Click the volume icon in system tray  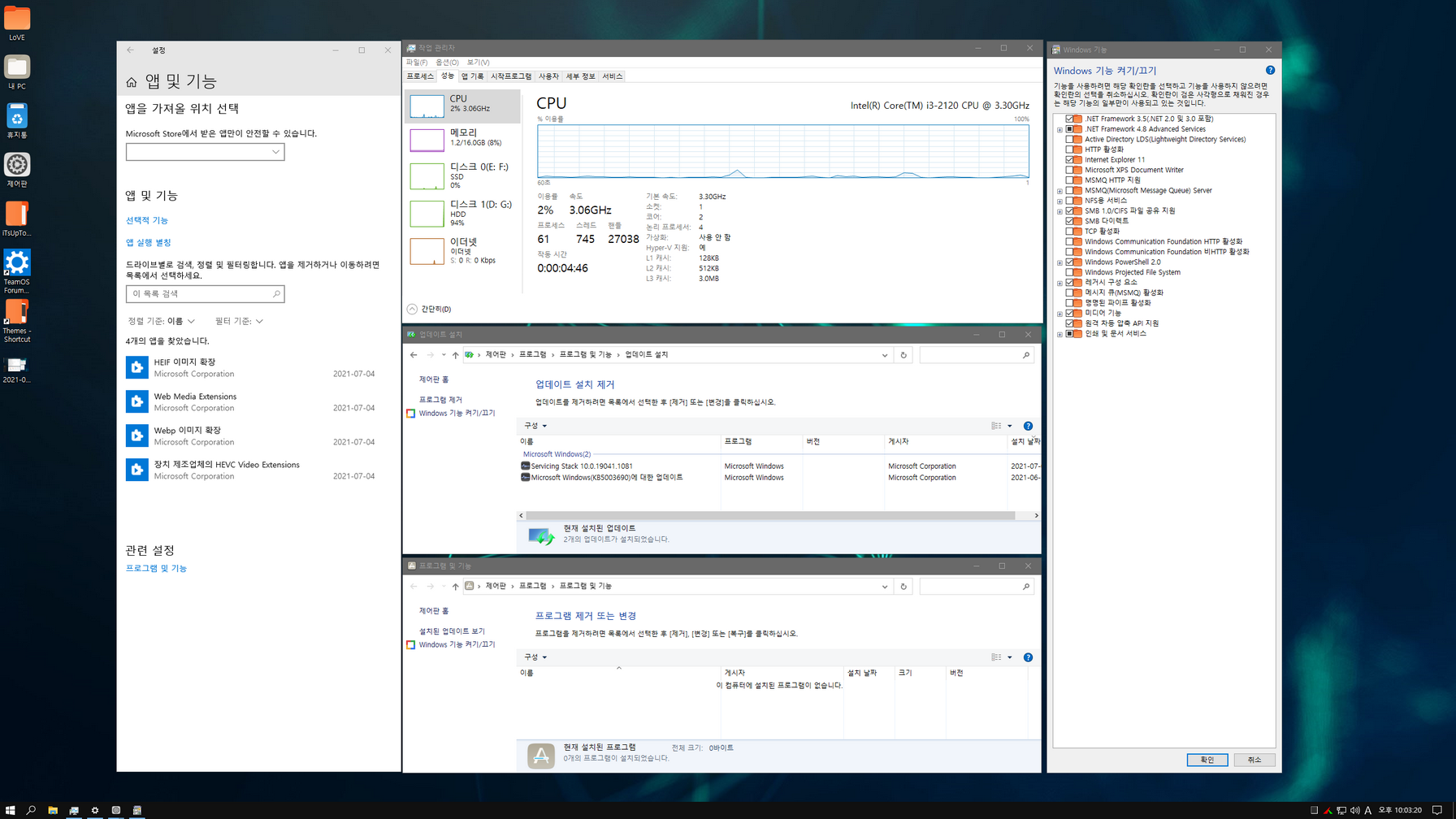(1354, 810)
